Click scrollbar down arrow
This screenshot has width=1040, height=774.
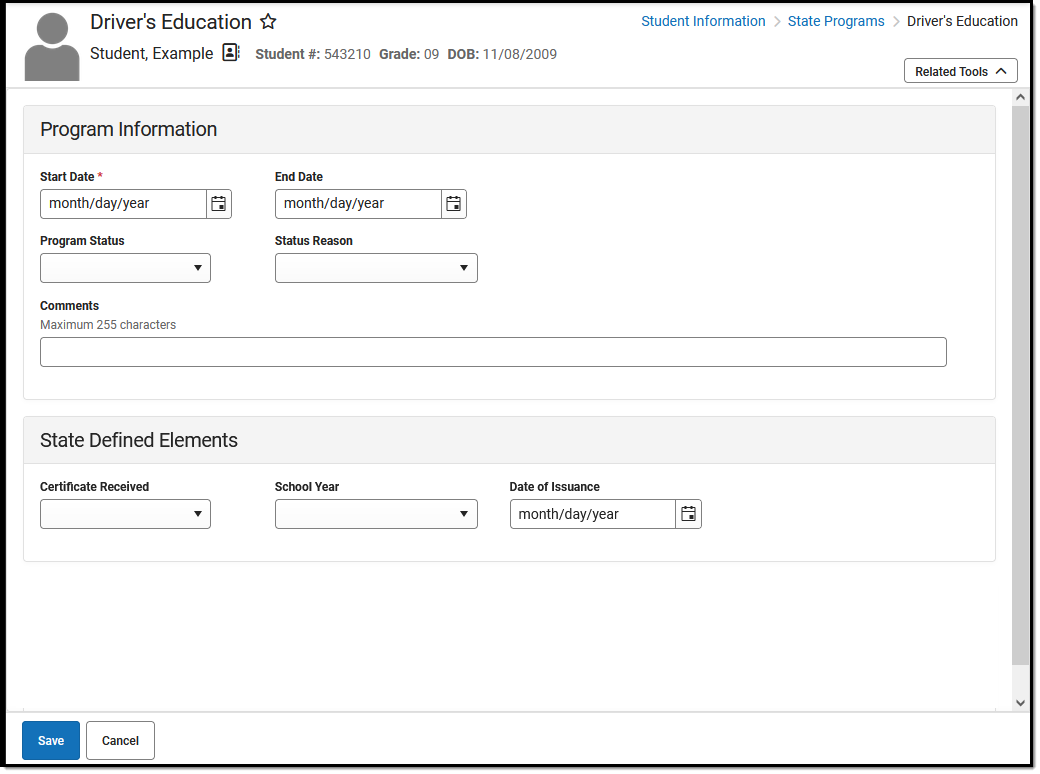coord(1020,703)
